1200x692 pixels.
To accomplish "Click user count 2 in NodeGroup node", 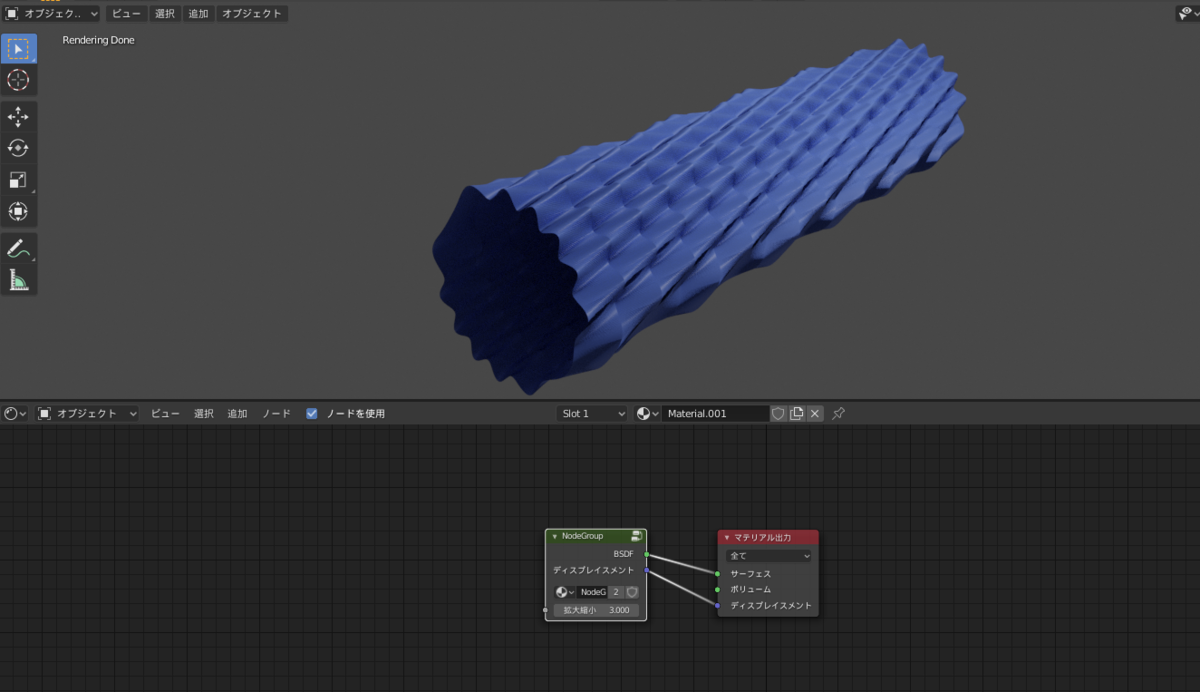I will point(617,592).
